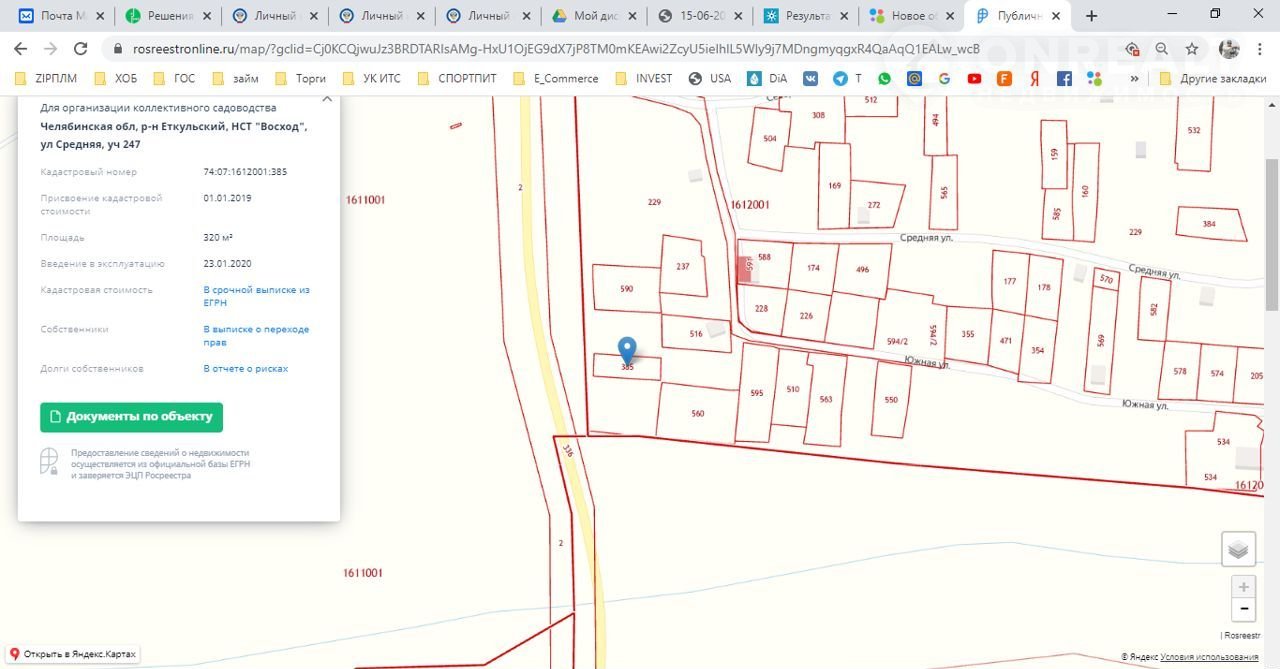Zoom out on the map with minus
Viewport: 1280px width, 669px height.
tap(1243, 609)
